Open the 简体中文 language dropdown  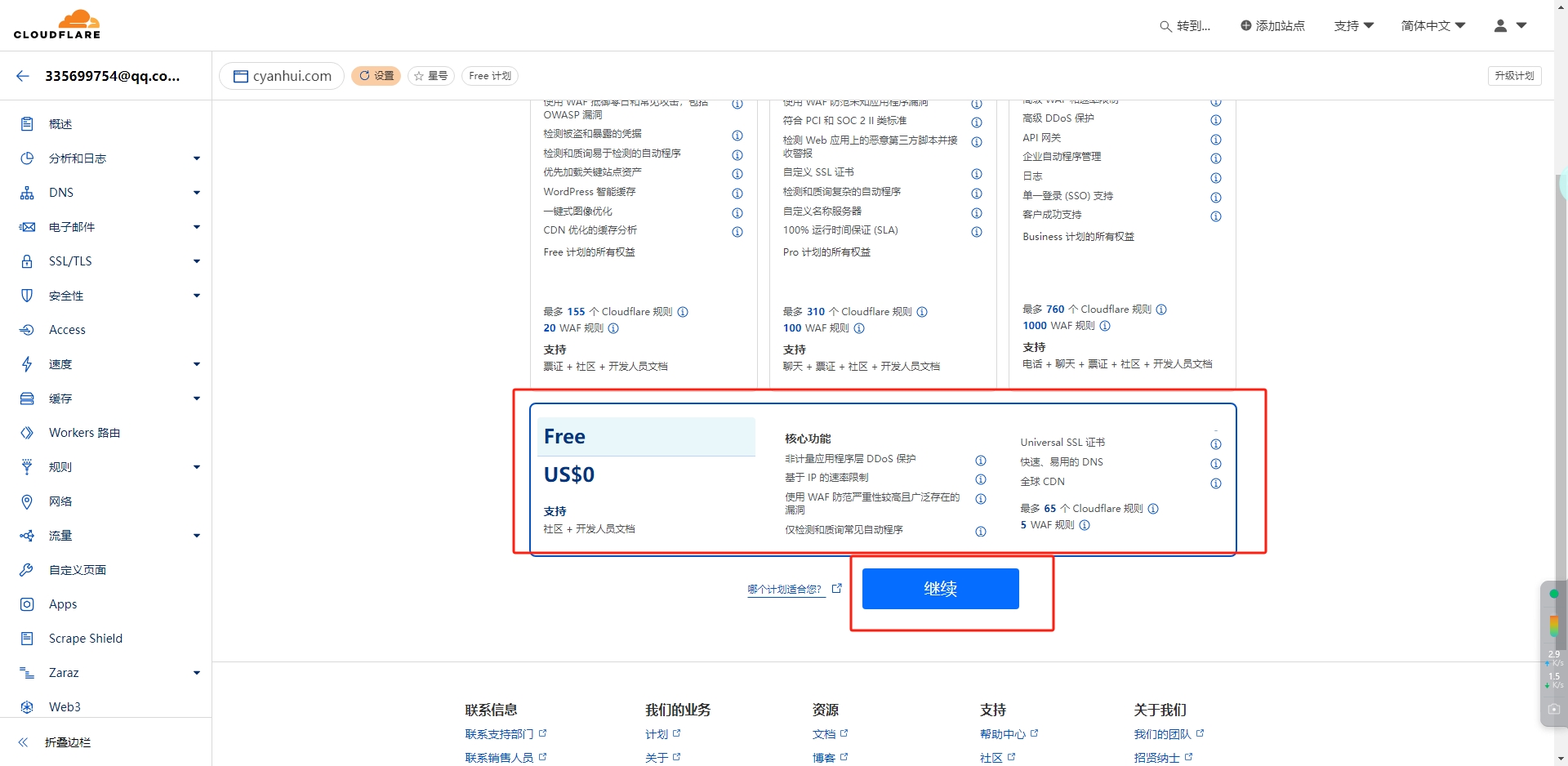pyautogui.click(x=1433, y=26)
